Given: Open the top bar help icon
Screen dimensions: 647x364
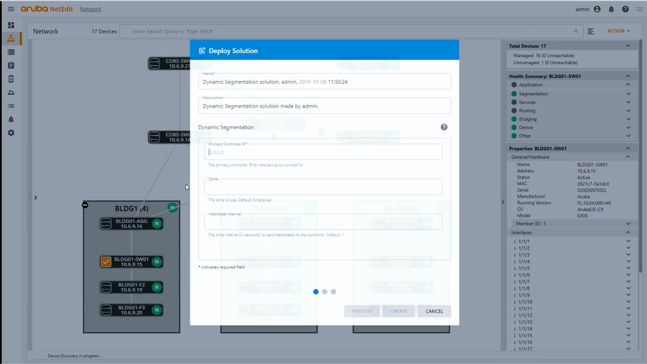Looking at the screenshot, I should pyautogui.click(x=626, y=9).
